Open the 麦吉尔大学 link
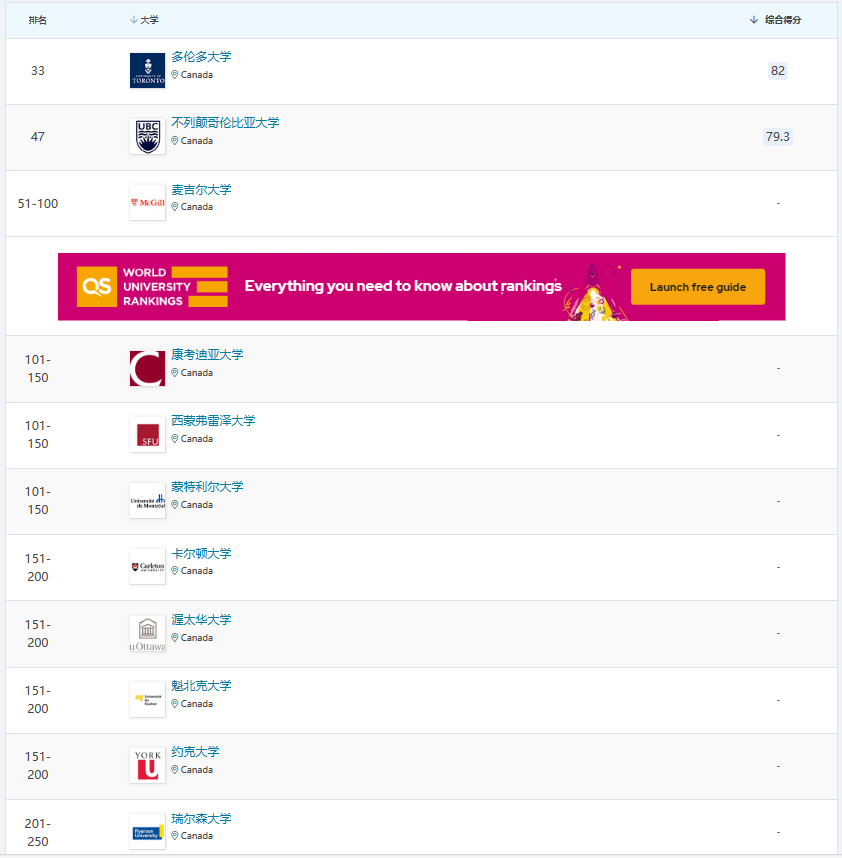 [x=201, y=190]
